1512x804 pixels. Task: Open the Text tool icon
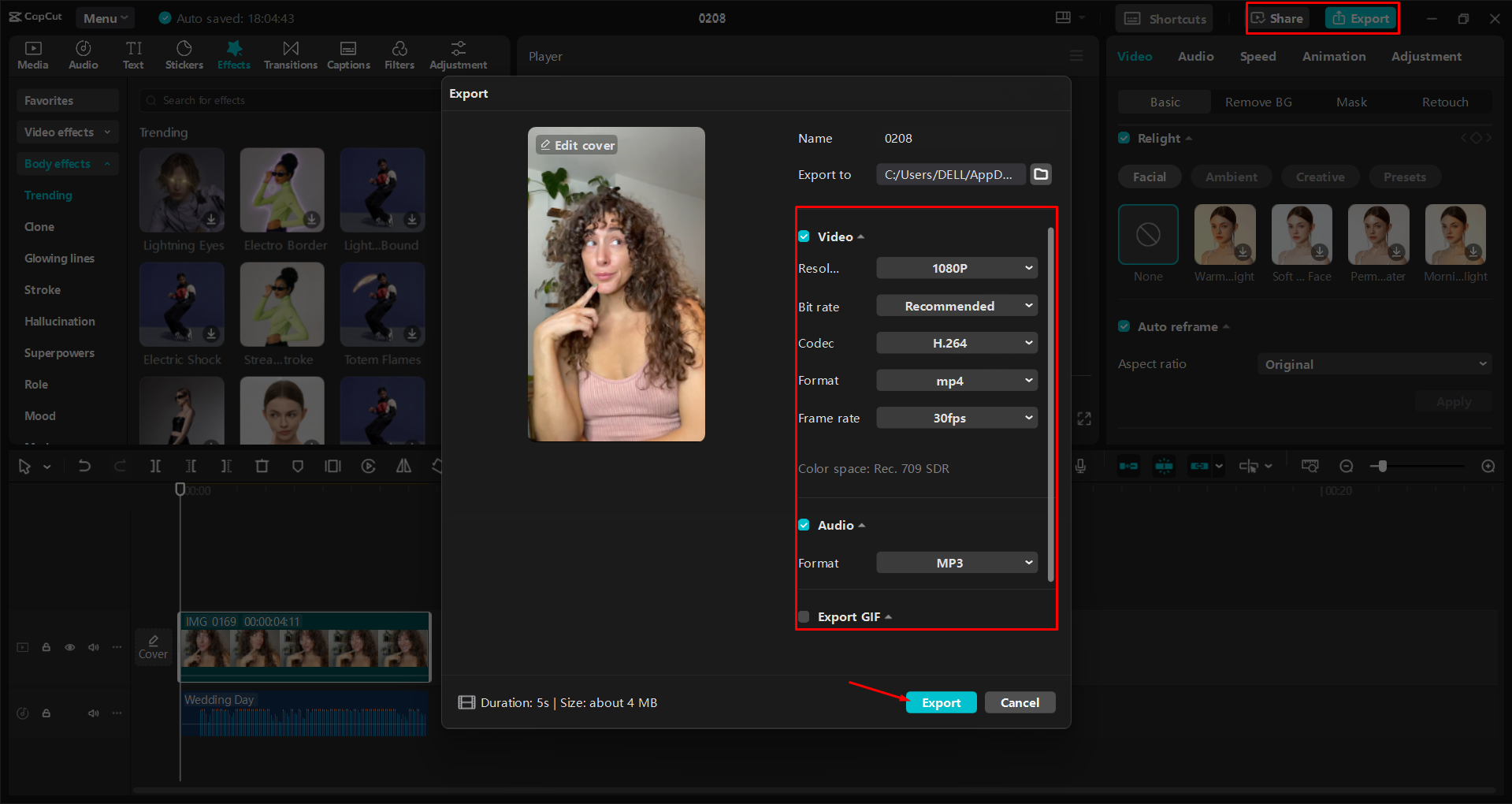[133, 55]
